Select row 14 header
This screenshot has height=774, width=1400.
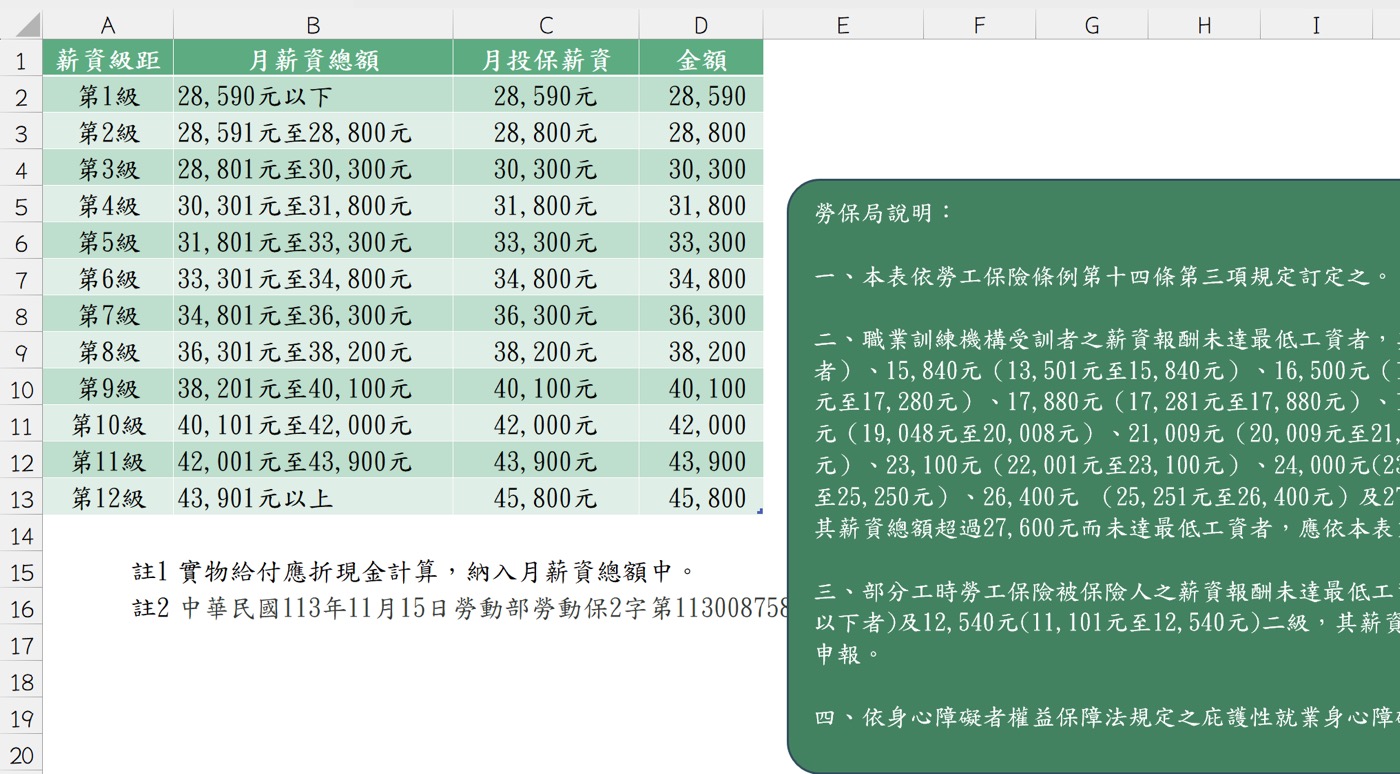[21, 535]
